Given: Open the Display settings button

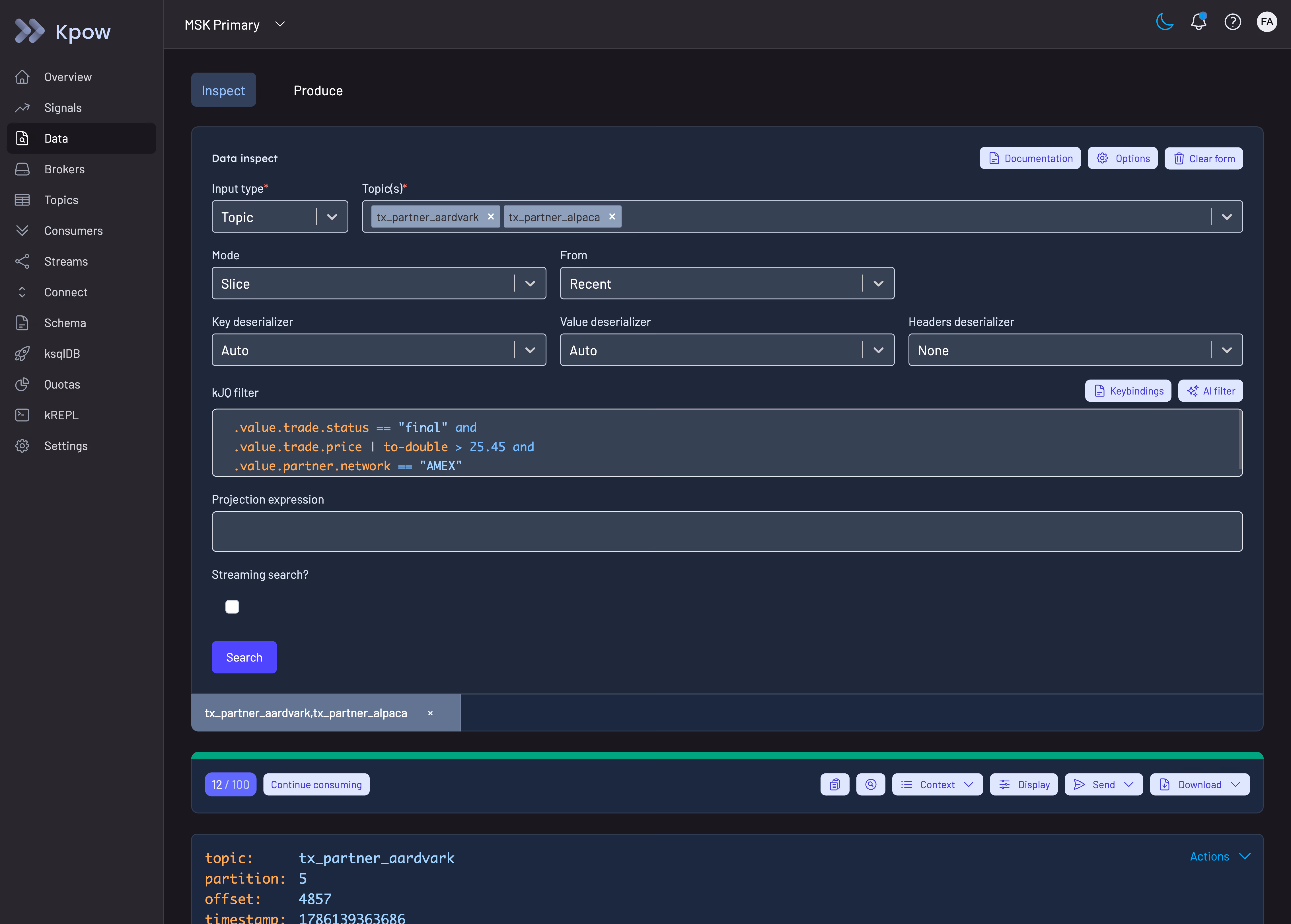Looking at the screenshot, I should tap(1024, 785).
